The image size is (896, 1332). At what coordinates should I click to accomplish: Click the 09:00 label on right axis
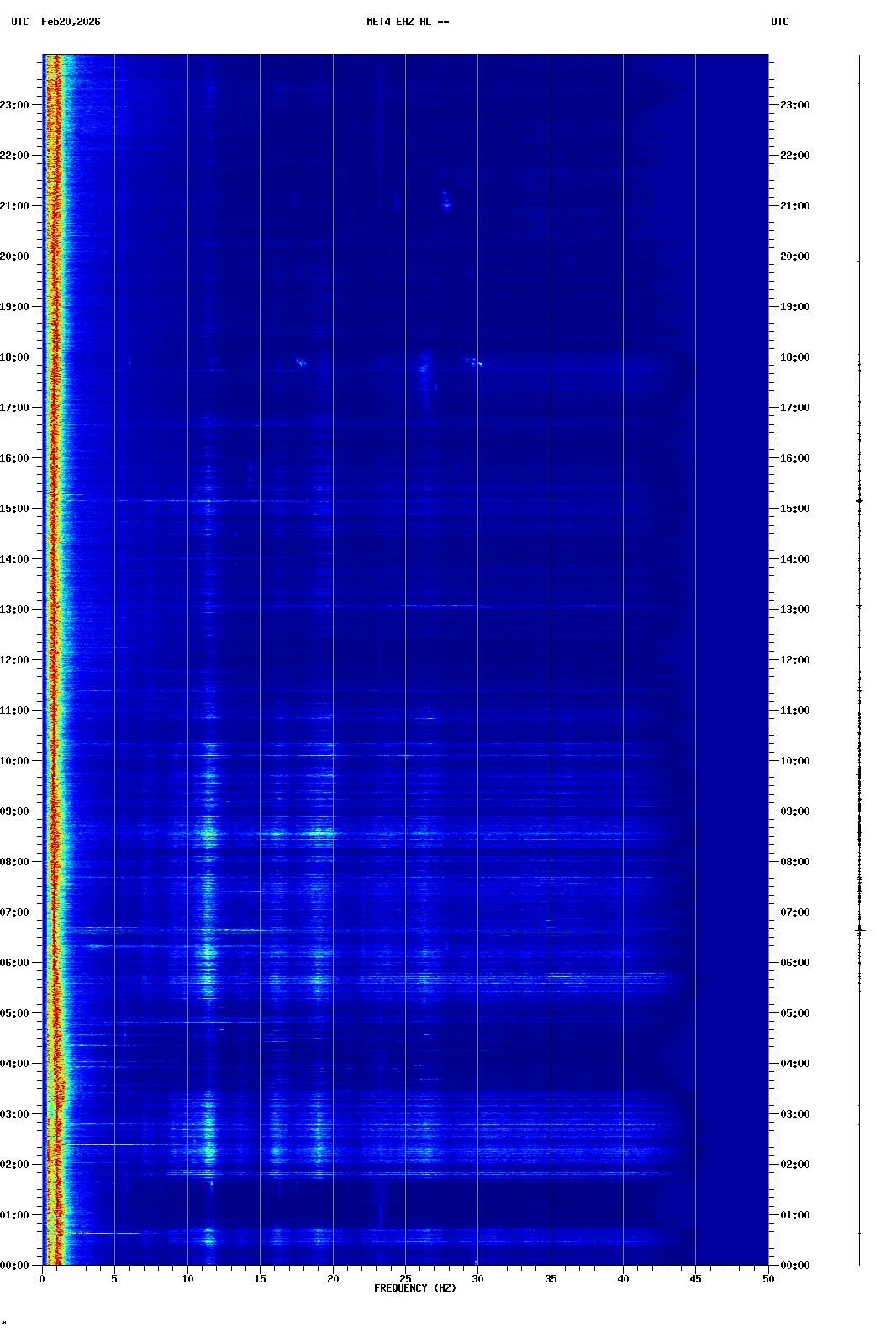coord(794,811)
